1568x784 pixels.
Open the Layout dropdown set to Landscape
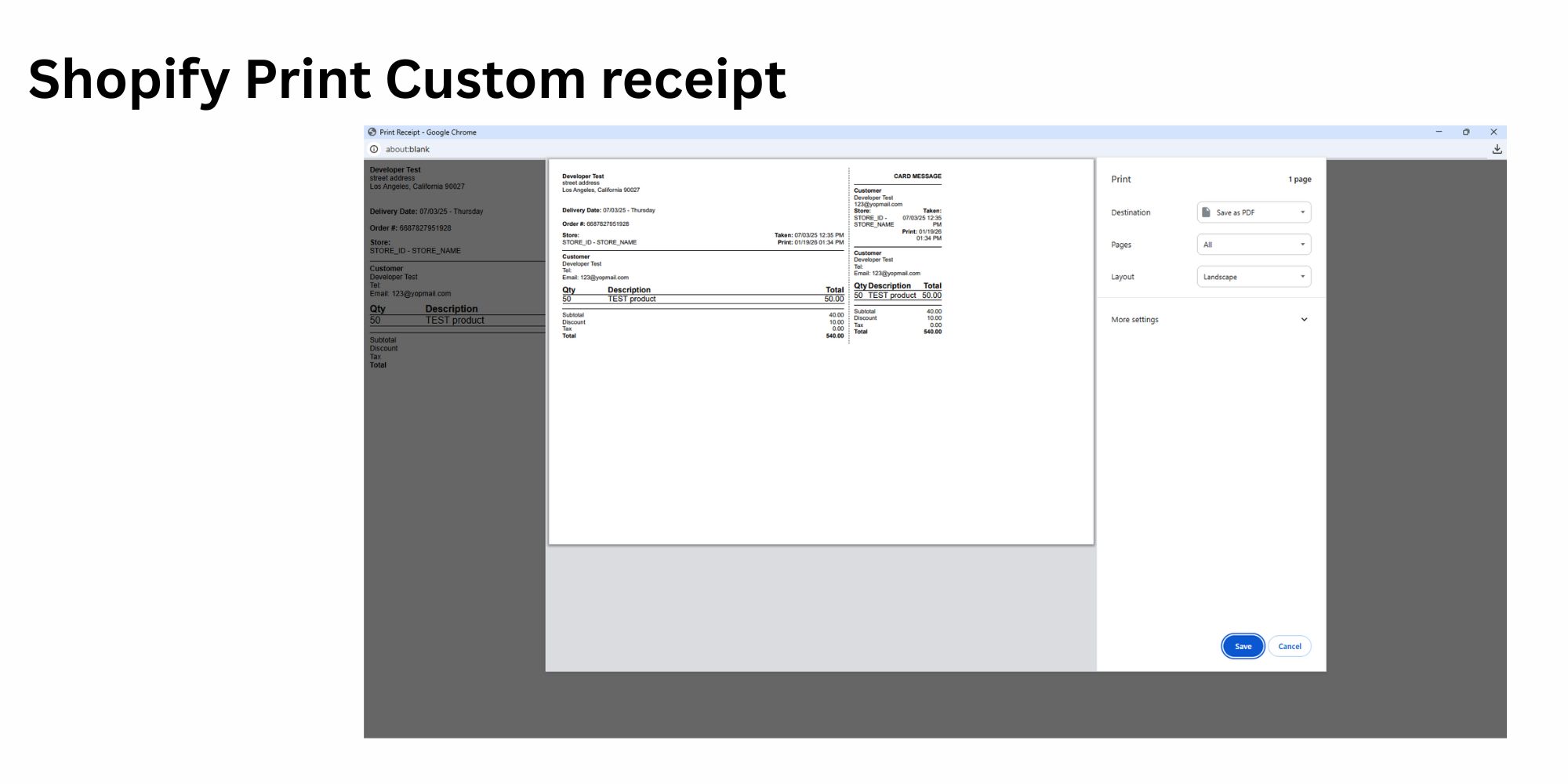click(x=1253, y=276)
